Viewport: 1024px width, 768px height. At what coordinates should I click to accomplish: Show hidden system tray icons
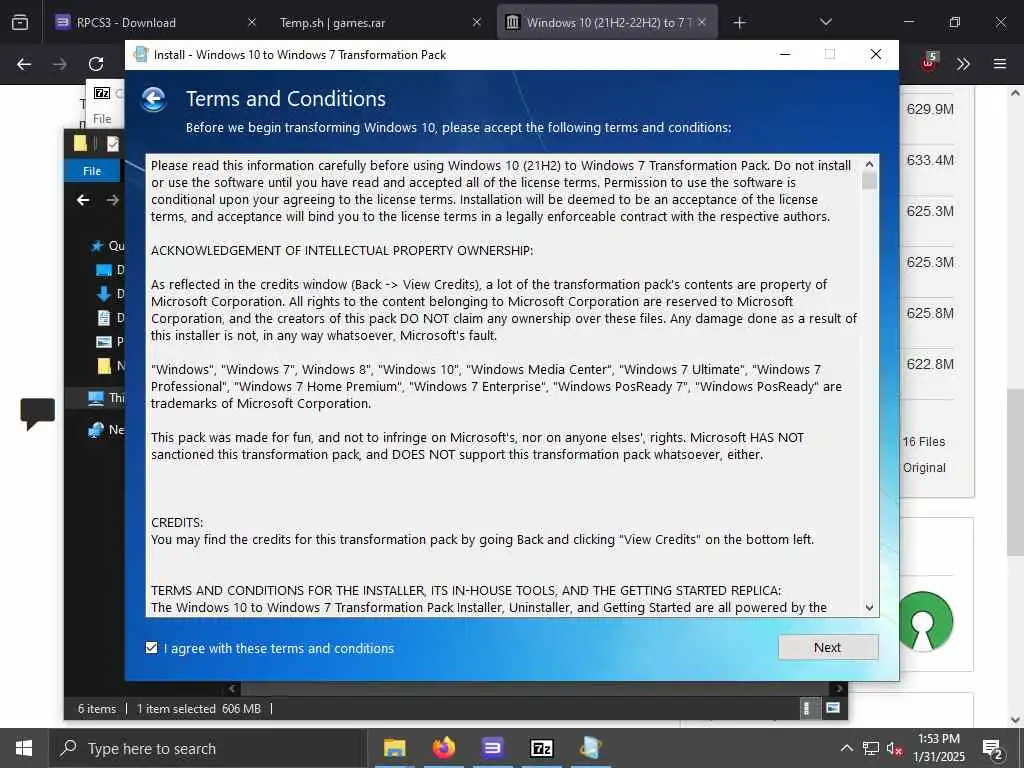[846, 748]
